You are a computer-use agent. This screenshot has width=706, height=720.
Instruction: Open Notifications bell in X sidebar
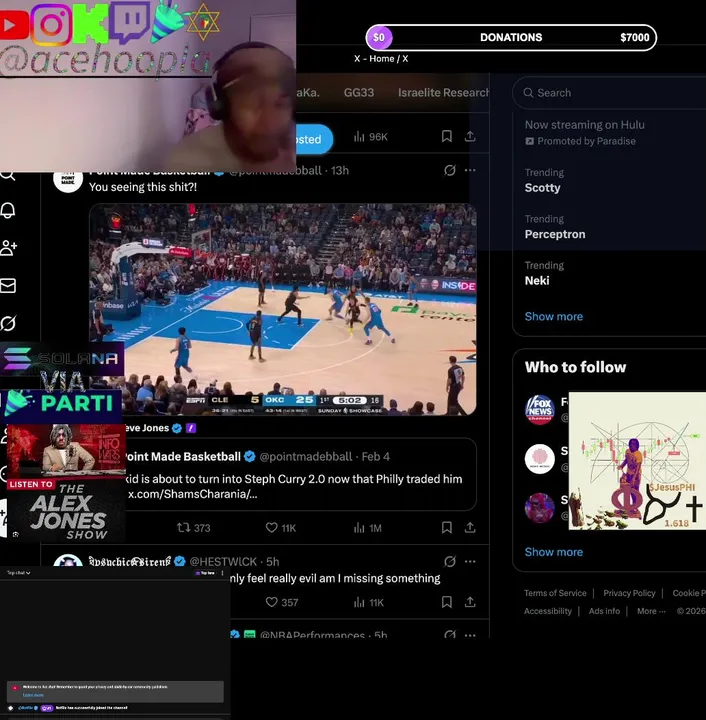pos(8,210)
